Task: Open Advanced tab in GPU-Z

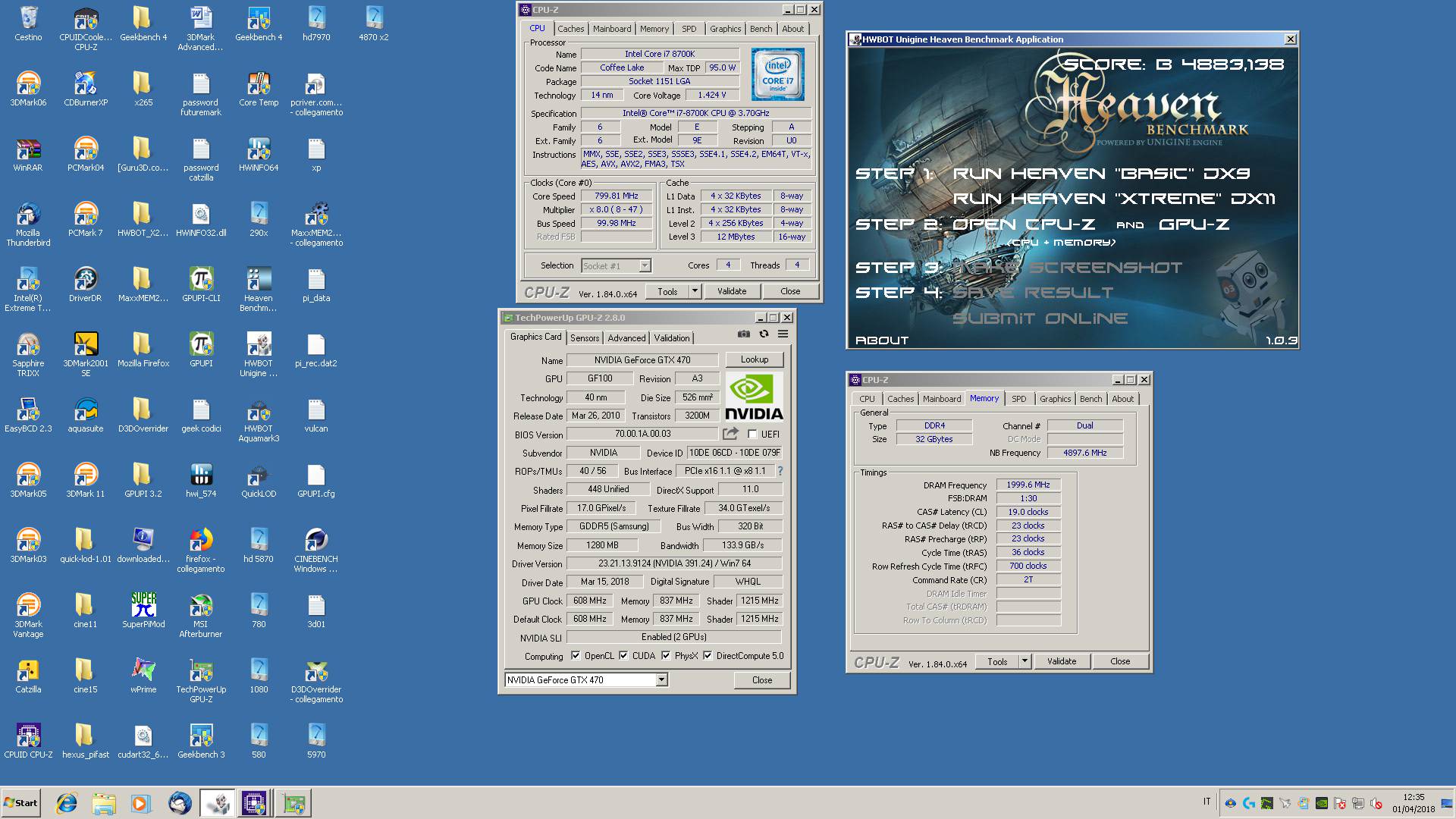Action: 626,338
